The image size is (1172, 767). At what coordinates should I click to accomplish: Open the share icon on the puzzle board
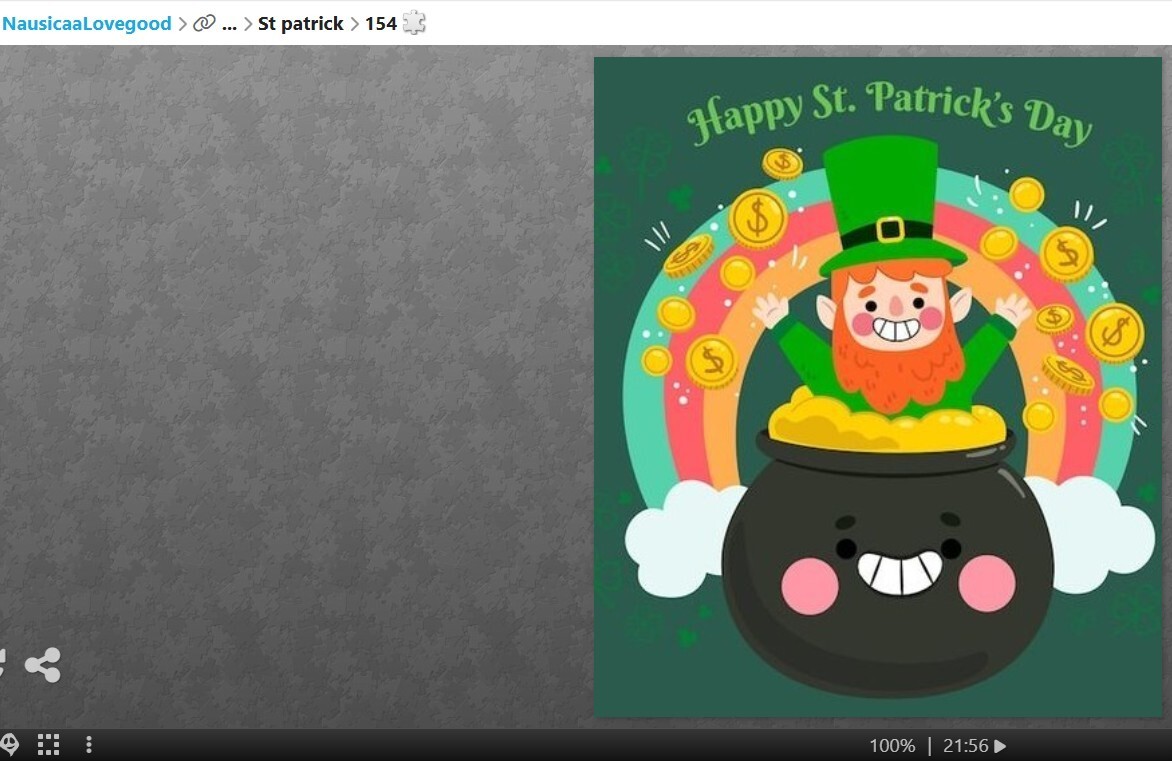point(43,665)
